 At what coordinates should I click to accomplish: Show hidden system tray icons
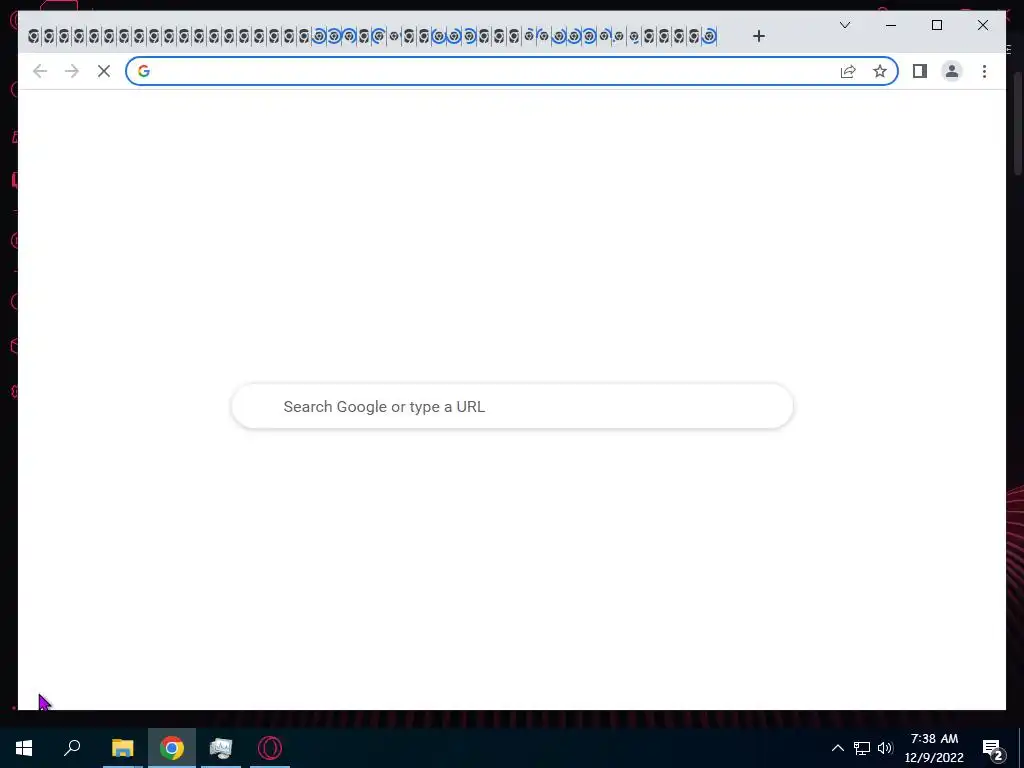(x=837, y=748)
